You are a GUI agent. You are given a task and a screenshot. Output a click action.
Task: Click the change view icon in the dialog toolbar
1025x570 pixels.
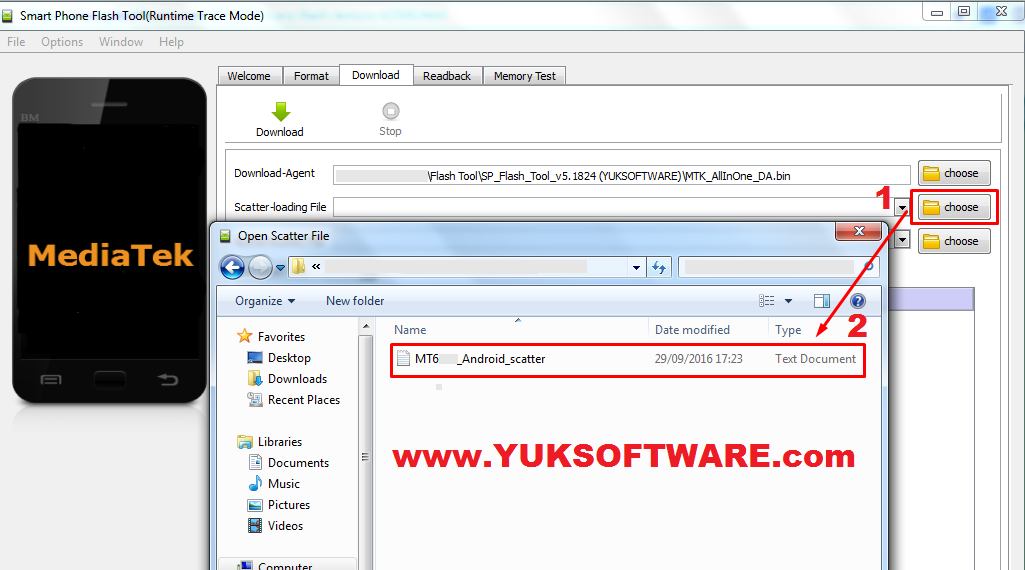click(x=767, y=301)
